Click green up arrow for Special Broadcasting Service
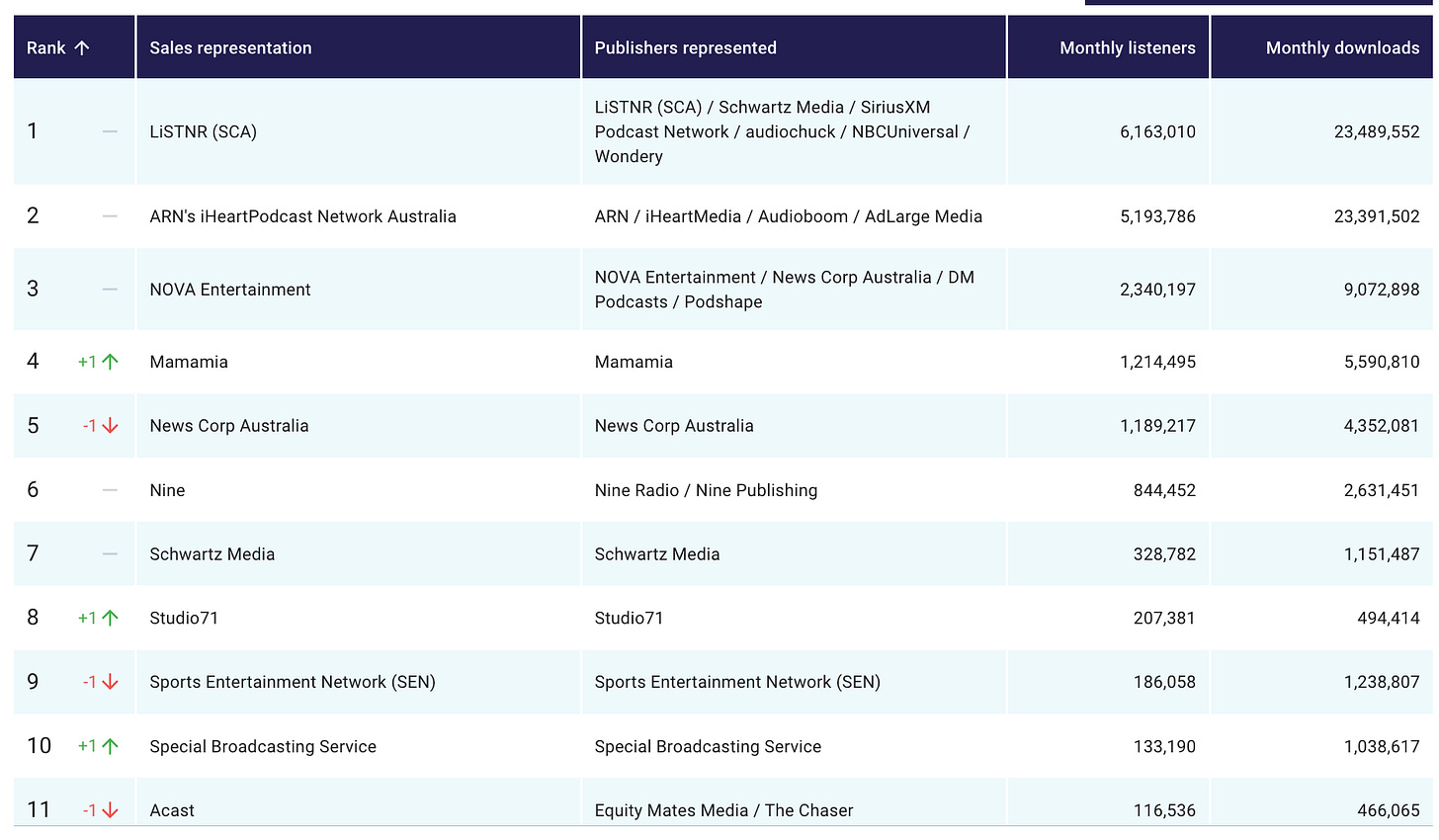The width and height of the screenshot is (1439, 840). click(110, 746)
